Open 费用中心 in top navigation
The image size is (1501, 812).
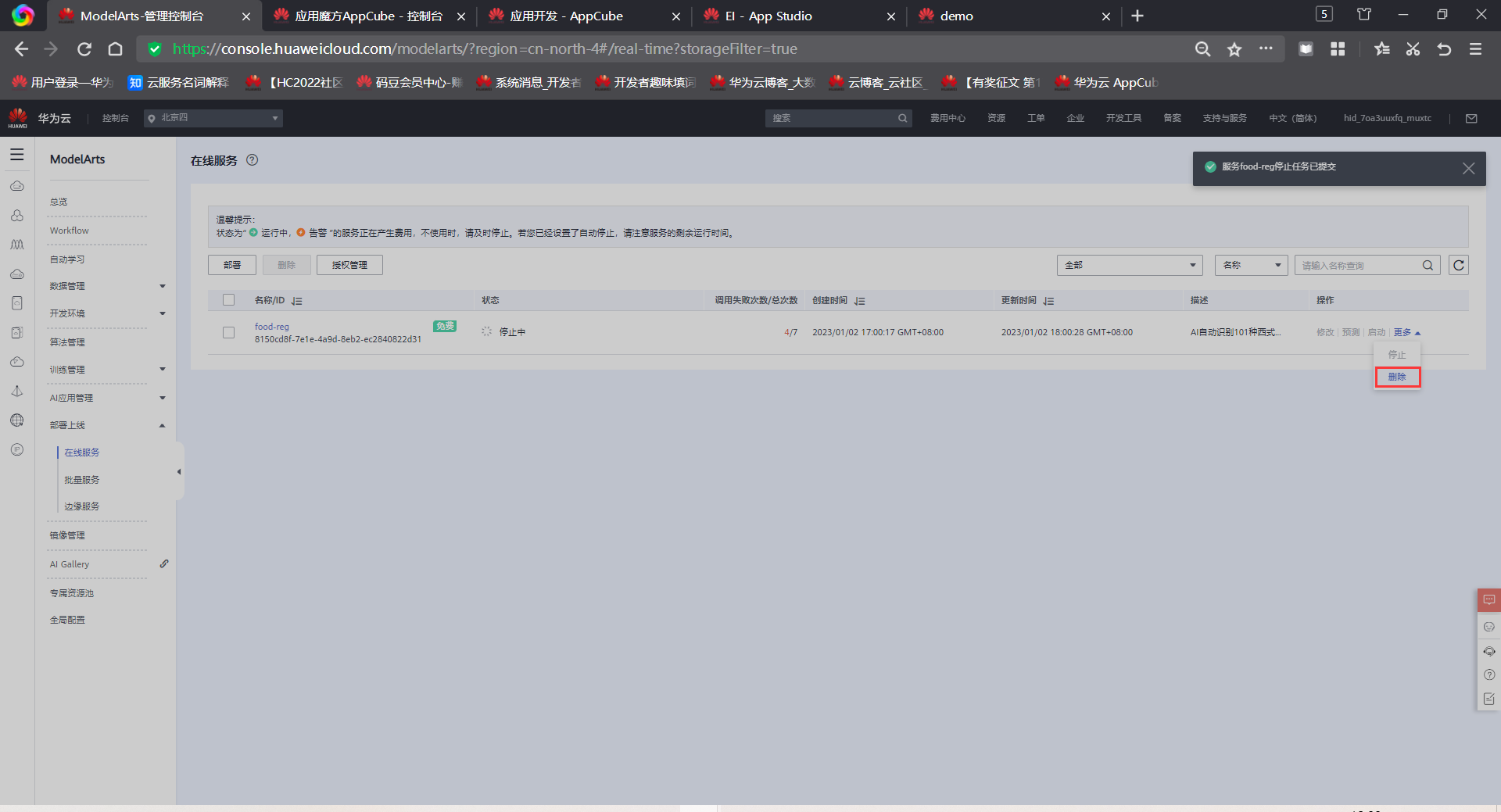[948, 118]
